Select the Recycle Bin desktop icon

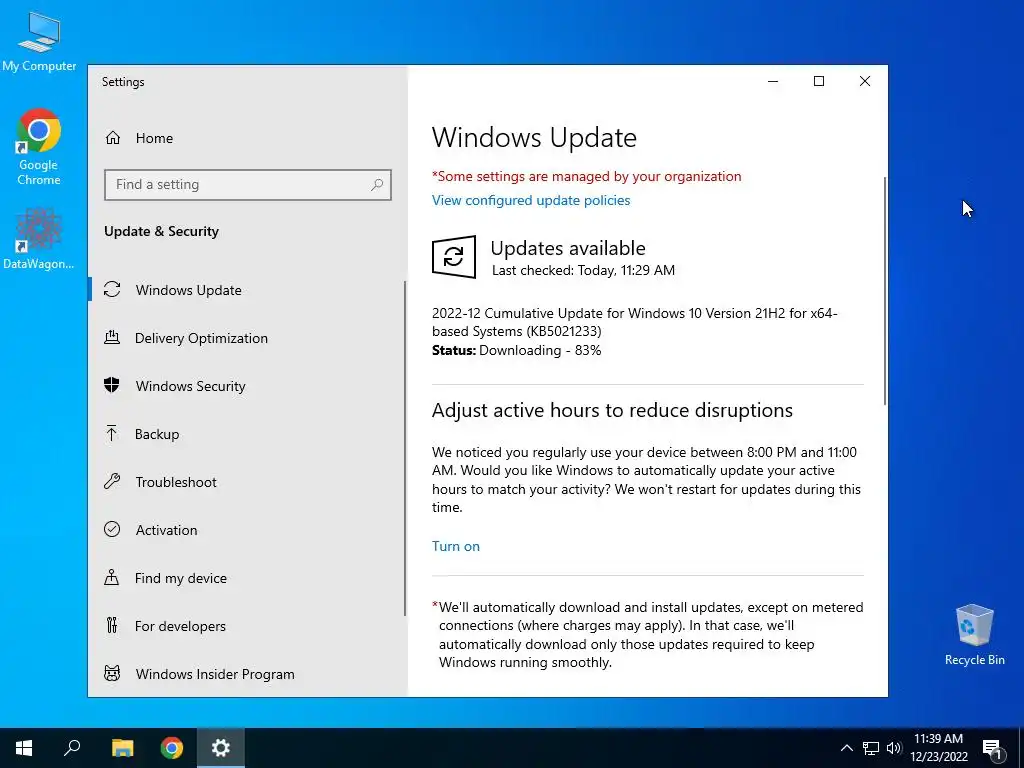pos(974,635)
